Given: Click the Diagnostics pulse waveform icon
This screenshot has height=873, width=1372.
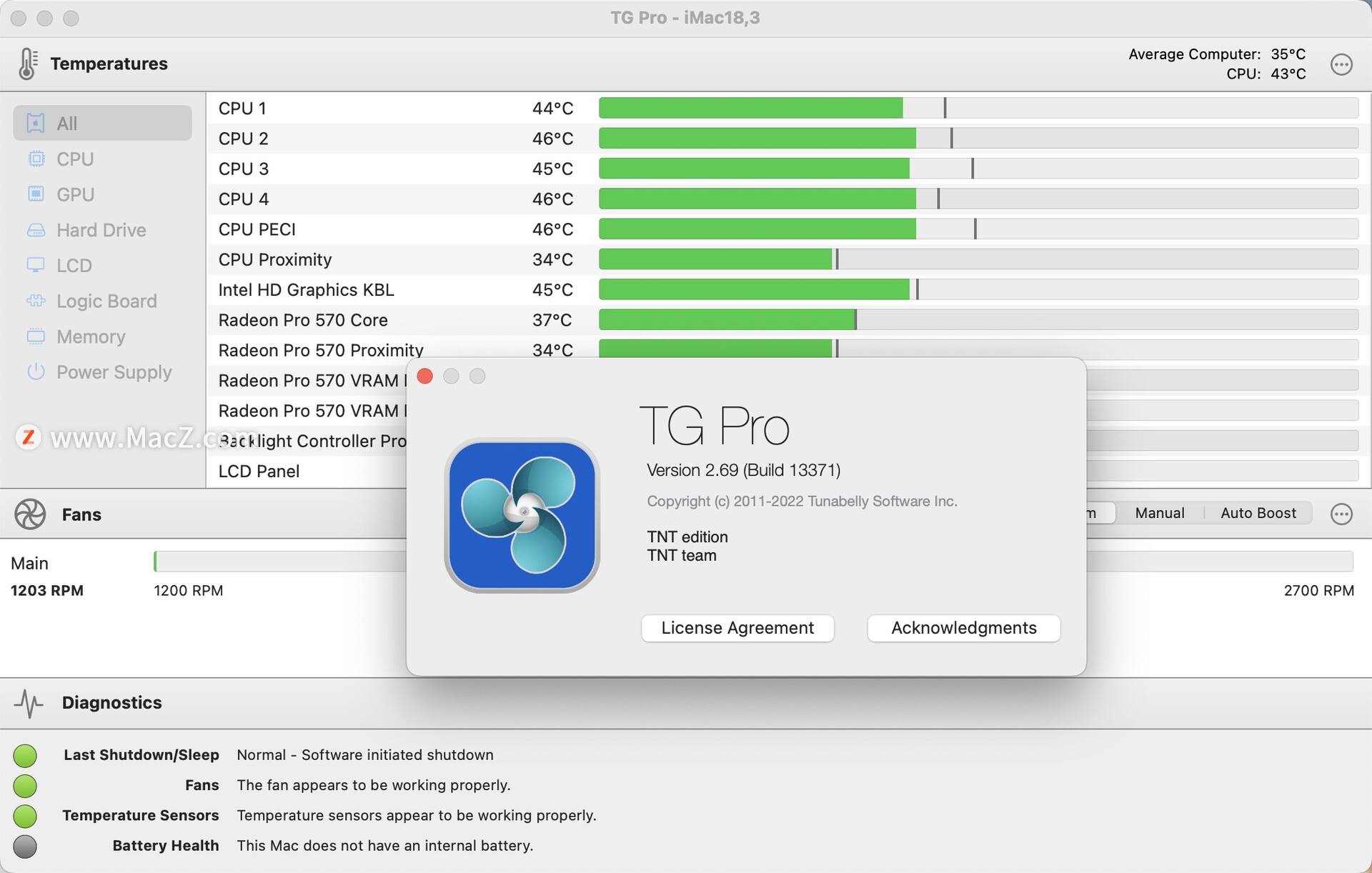Looking at the screenshot, I should [x=29, y=703].
